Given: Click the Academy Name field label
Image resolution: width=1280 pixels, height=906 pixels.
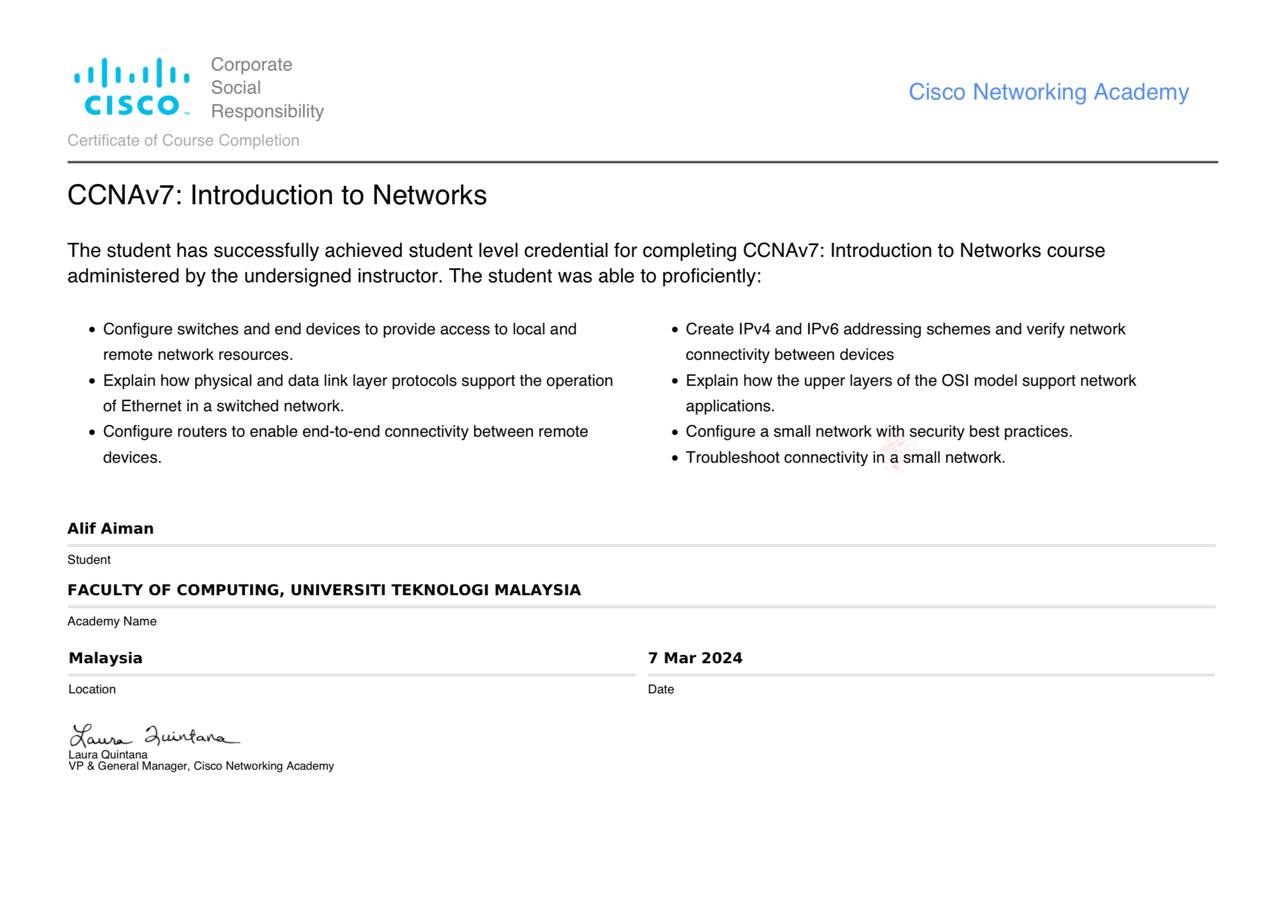Looking at the screenshot, I should tap(112, 621).
